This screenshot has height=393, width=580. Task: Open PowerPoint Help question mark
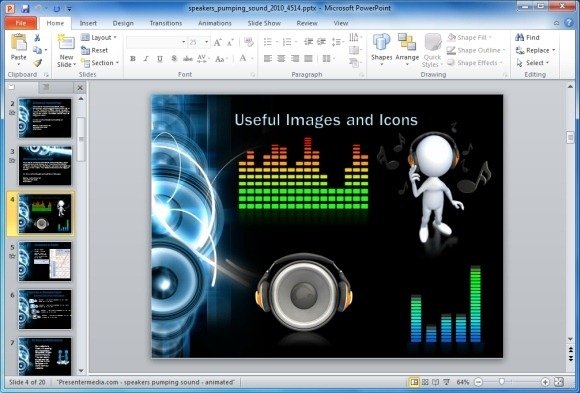[x=569, y=23]
